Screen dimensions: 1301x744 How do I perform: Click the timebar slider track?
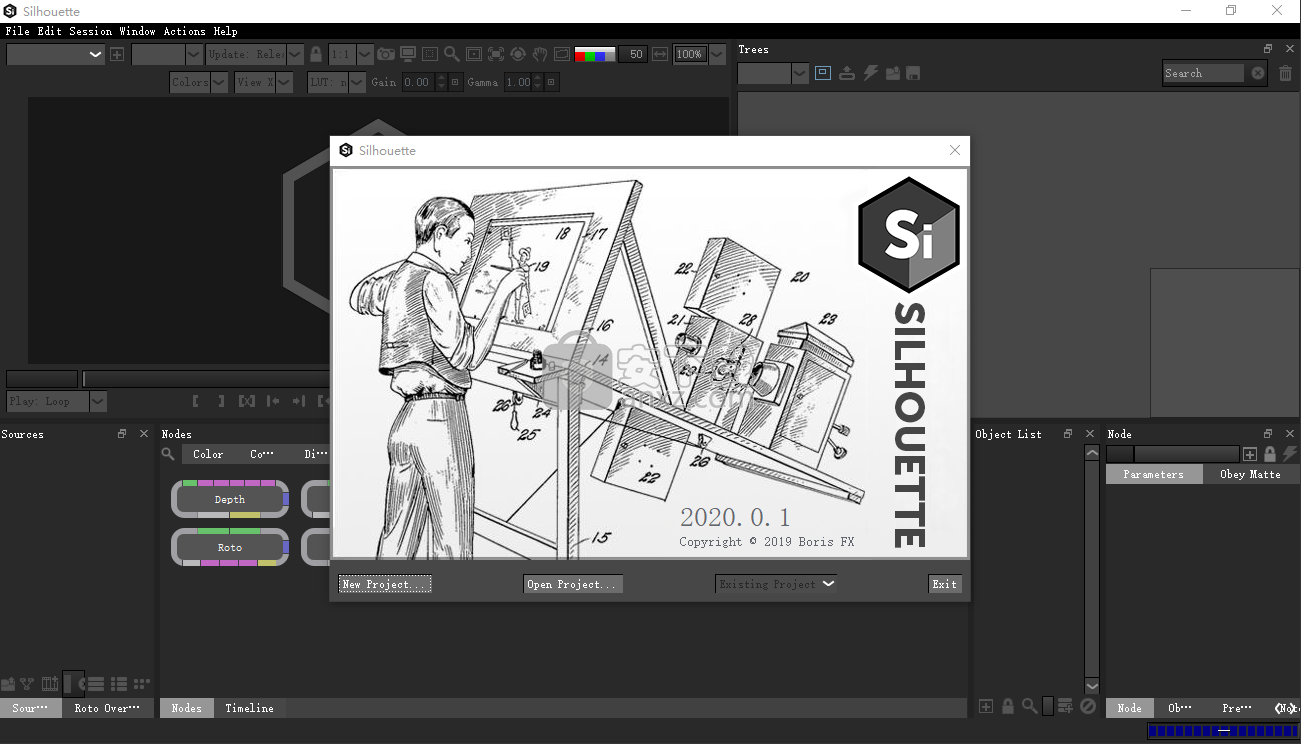(x=206, y=379)
